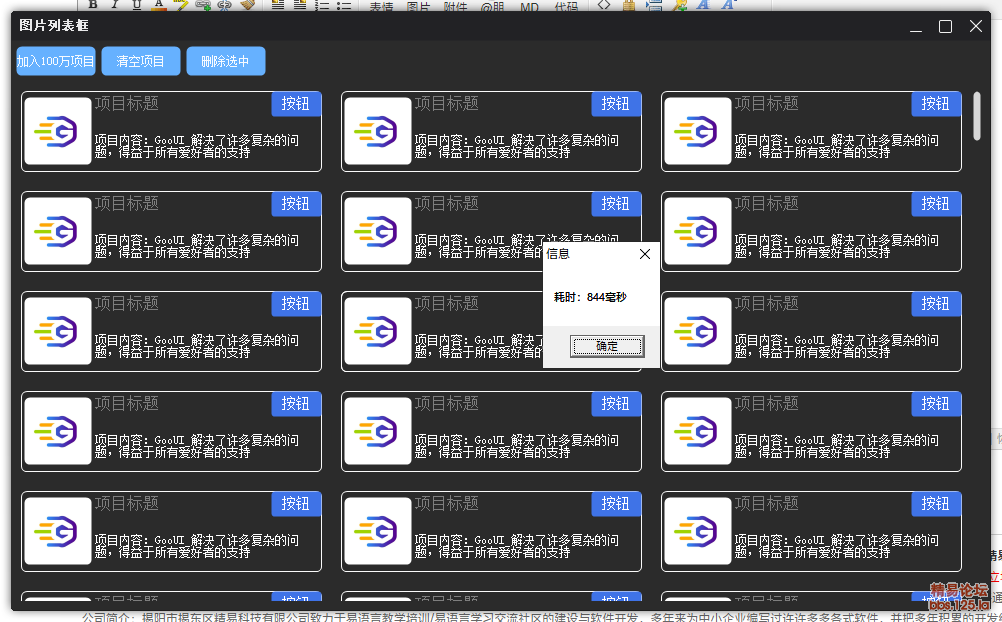Viewport: 1002px width, 622px height.
Task: Open the GooUI logo in fifth-row left card
Action: coord(58,531)
